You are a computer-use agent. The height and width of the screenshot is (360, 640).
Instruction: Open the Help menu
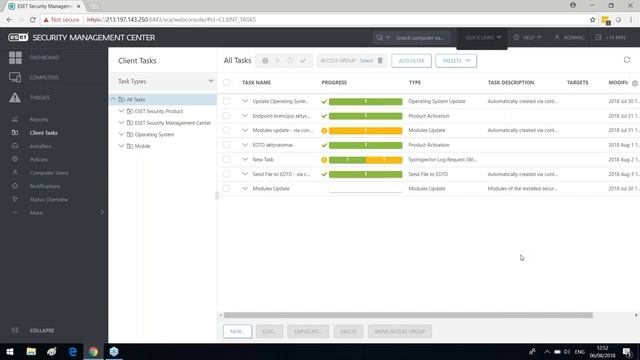[x=528, y=38]
